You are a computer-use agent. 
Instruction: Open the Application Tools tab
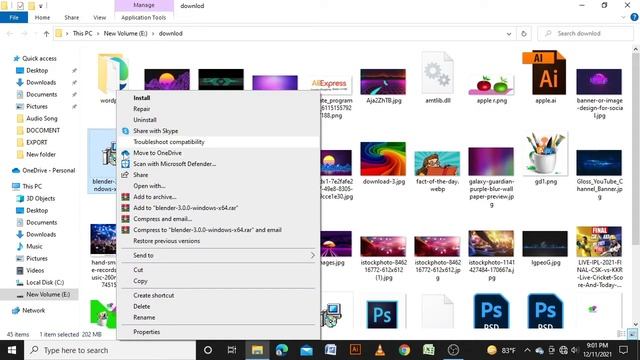(144, 18)
